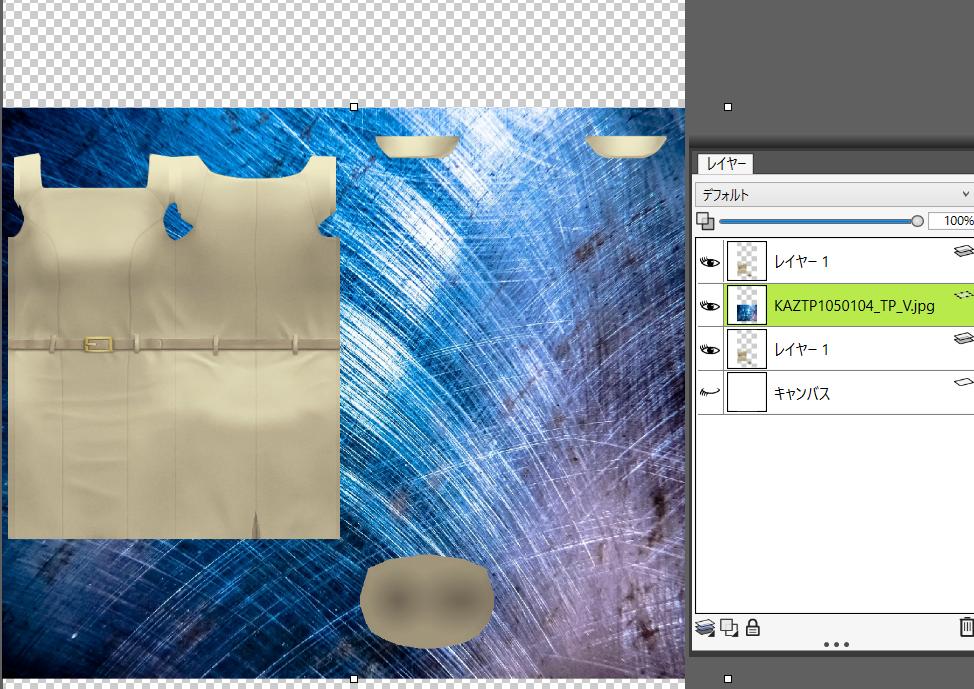Hide the KAZTP1050104_TP_V.jpg layer
Screen dimensions: 974x689
709,305
